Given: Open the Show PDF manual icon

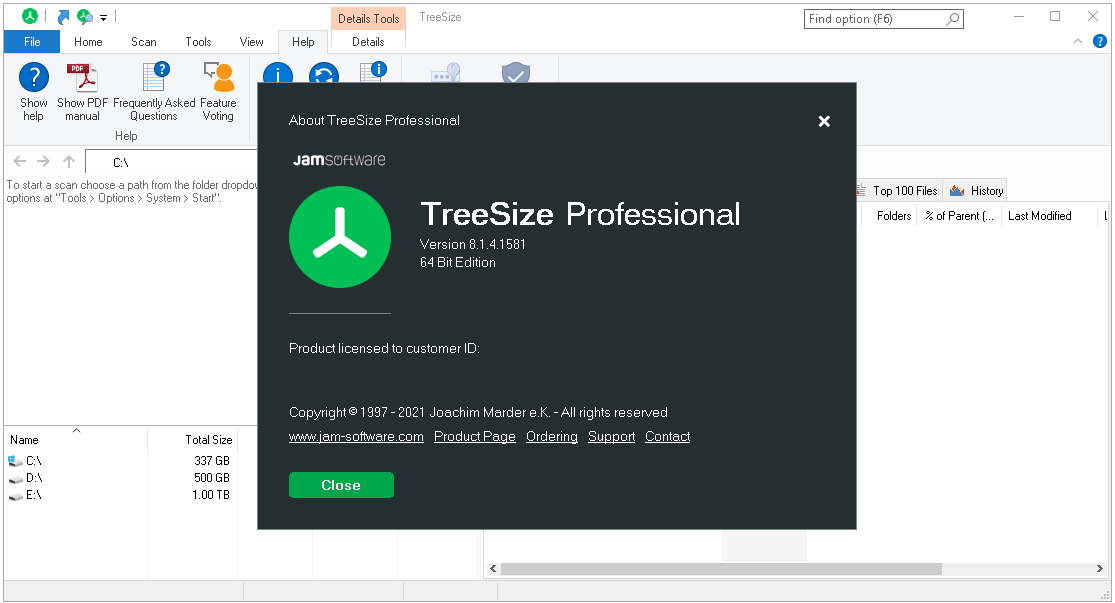Looking at the screenshot, I should (x=82, y=78).
